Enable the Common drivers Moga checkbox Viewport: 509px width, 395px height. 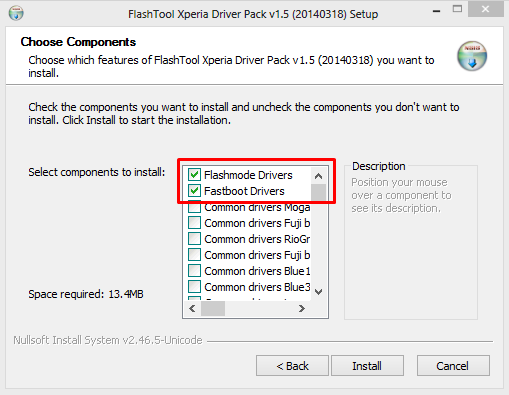194,207
